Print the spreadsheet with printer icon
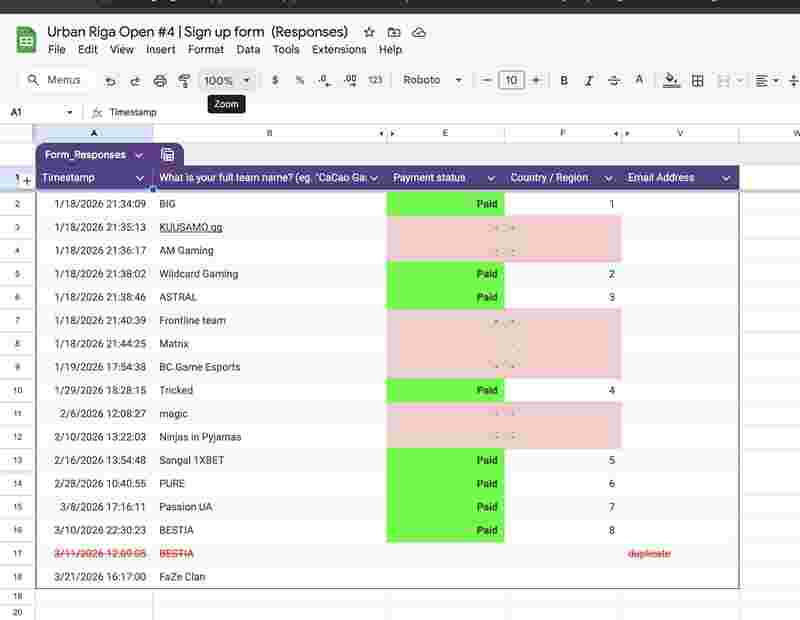The image size is (800, 620). [x=160, y=81]
